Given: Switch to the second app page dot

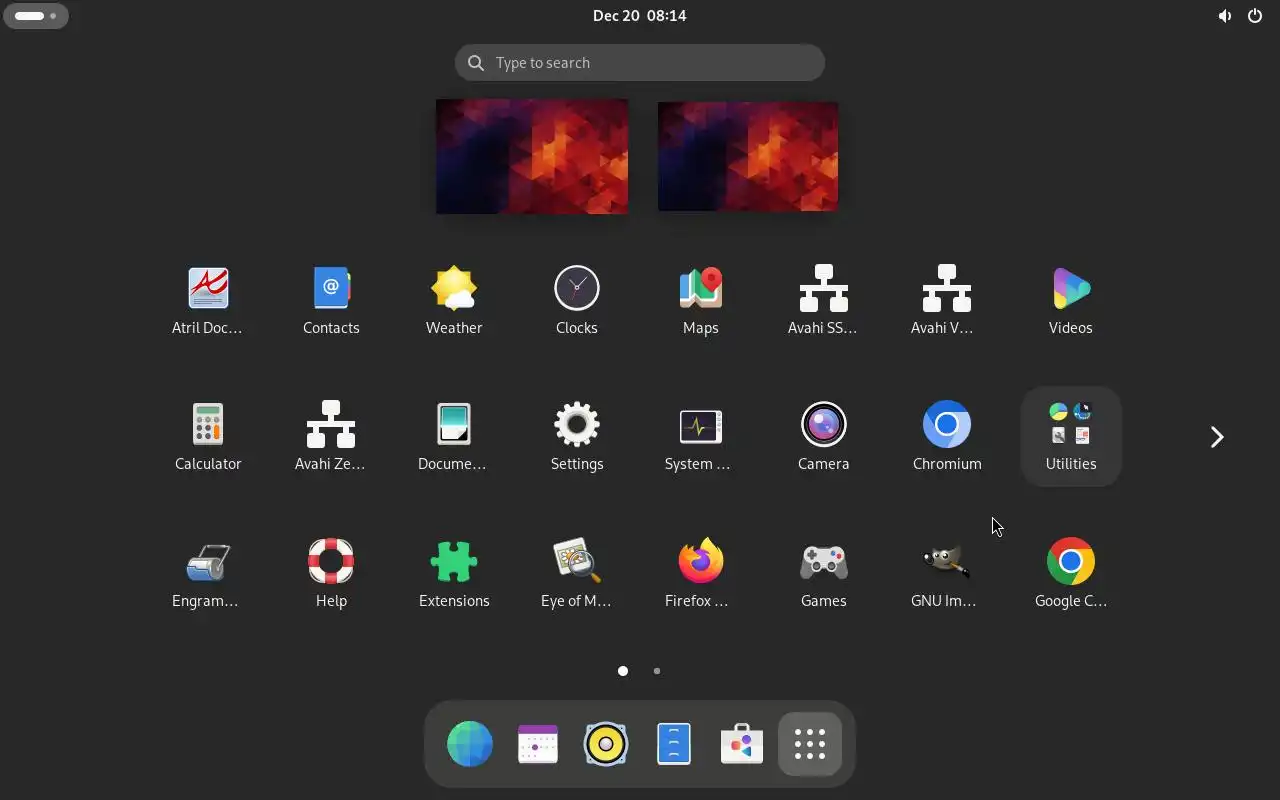Looking at the screenshot, I should pyautogui.click(x=657, y=671).
